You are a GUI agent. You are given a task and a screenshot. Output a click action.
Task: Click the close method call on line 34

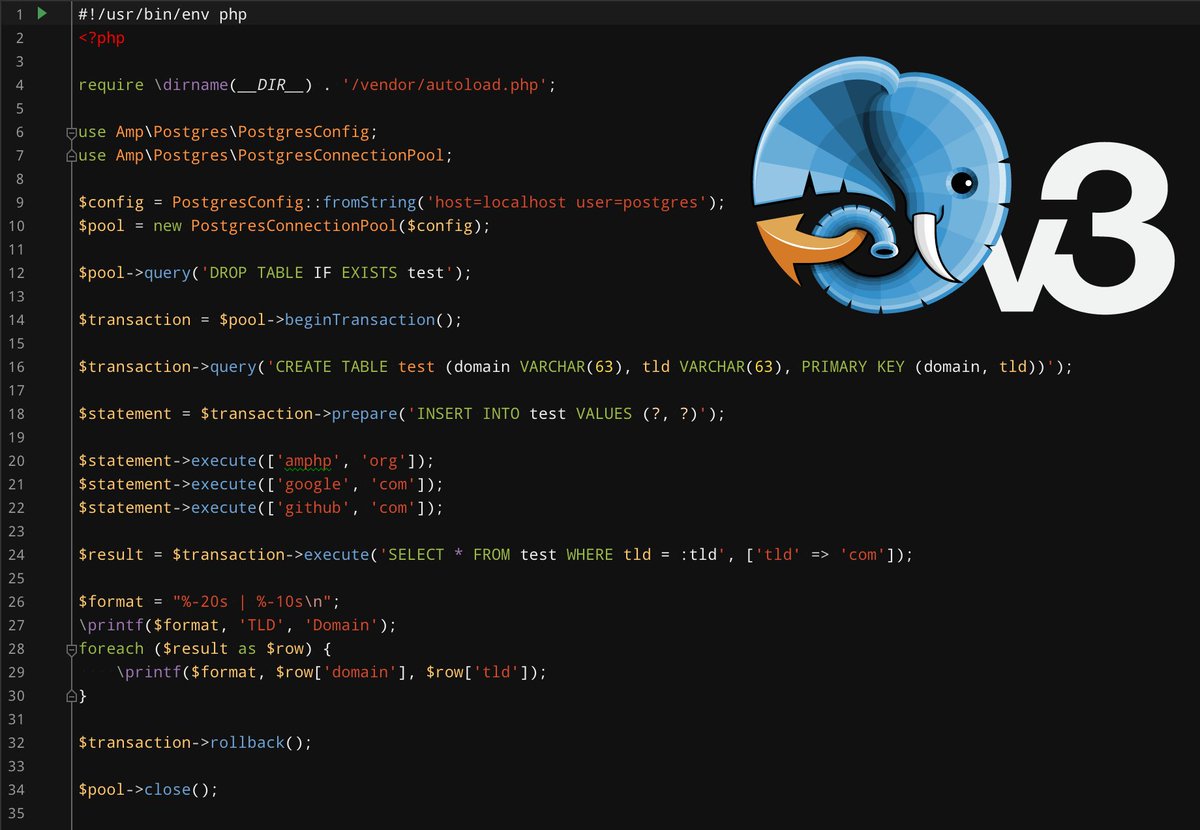pos(166,789)
